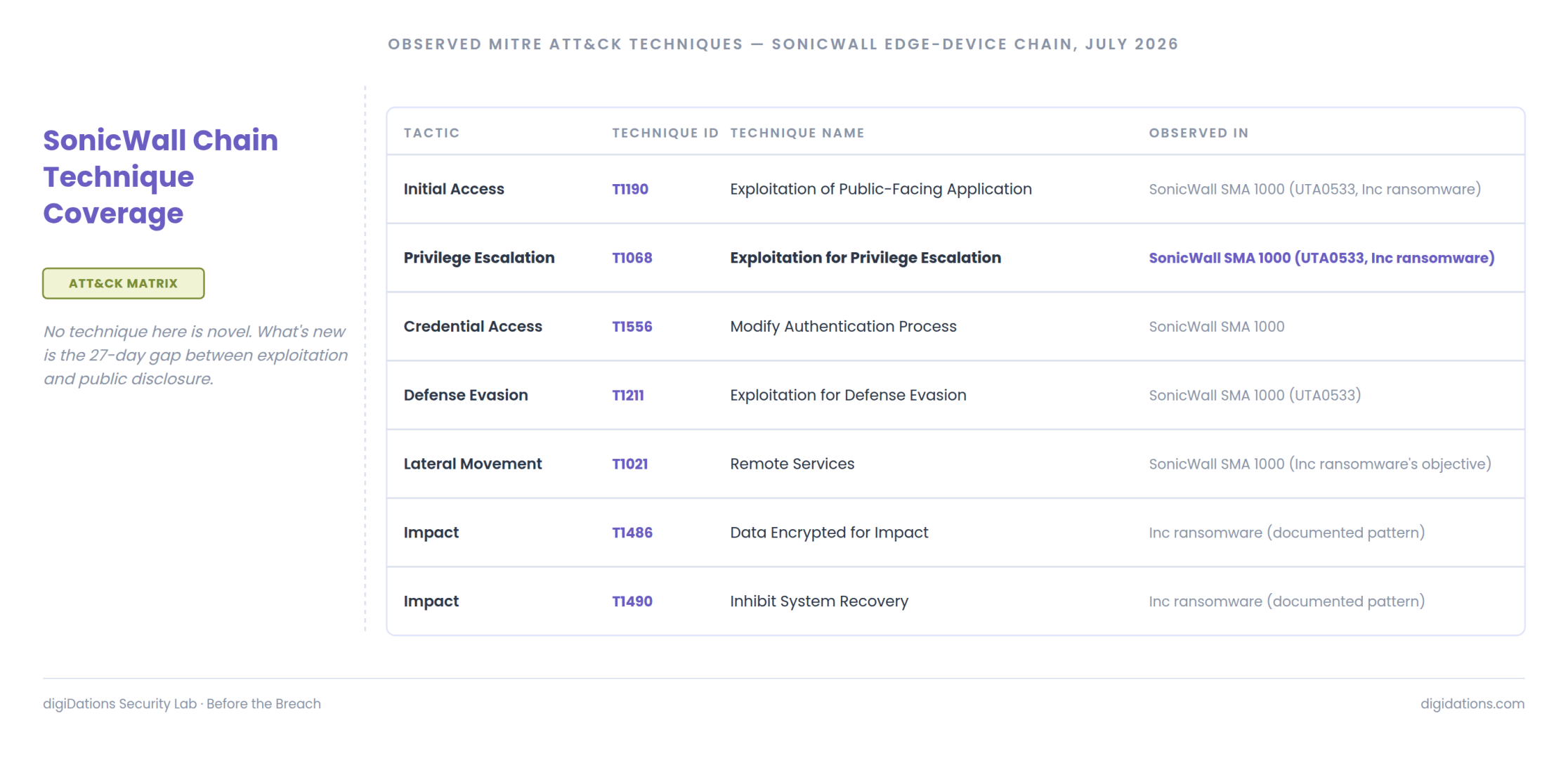Click the TECHNIQUE ID column header
Screen dimensions: 1568x775
coord(665,133)
